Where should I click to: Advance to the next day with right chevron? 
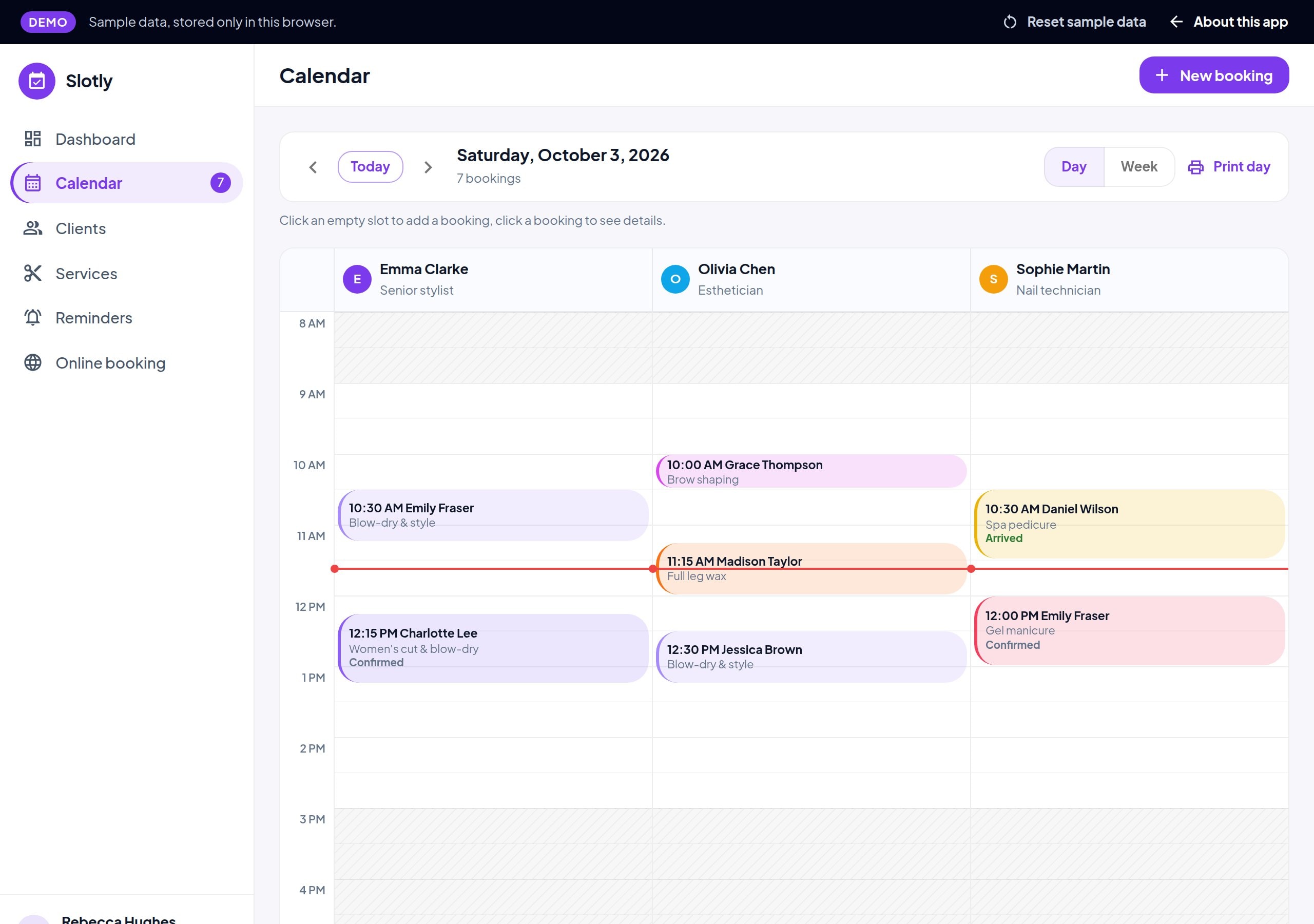[x=428, y=167]
